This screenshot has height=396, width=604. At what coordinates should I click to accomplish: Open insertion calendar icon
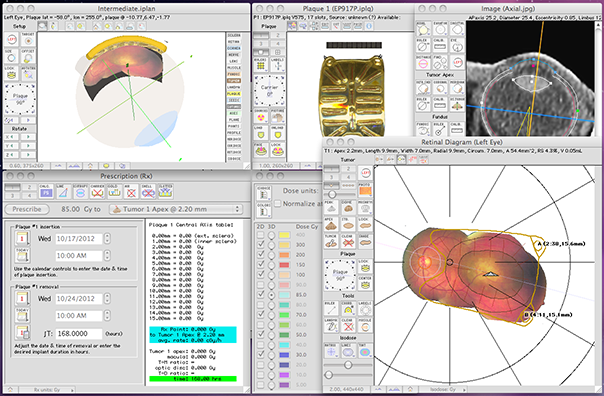(22, 238)
